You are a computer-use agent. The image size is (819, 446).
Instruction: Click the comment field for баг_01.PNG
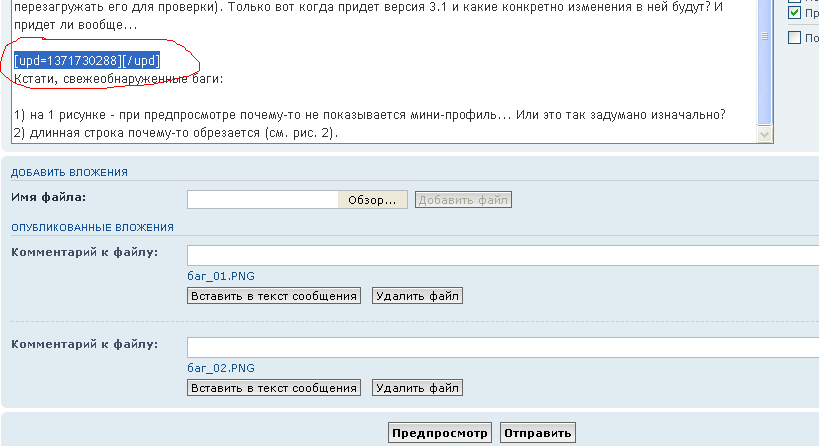(x=502, y=254)
